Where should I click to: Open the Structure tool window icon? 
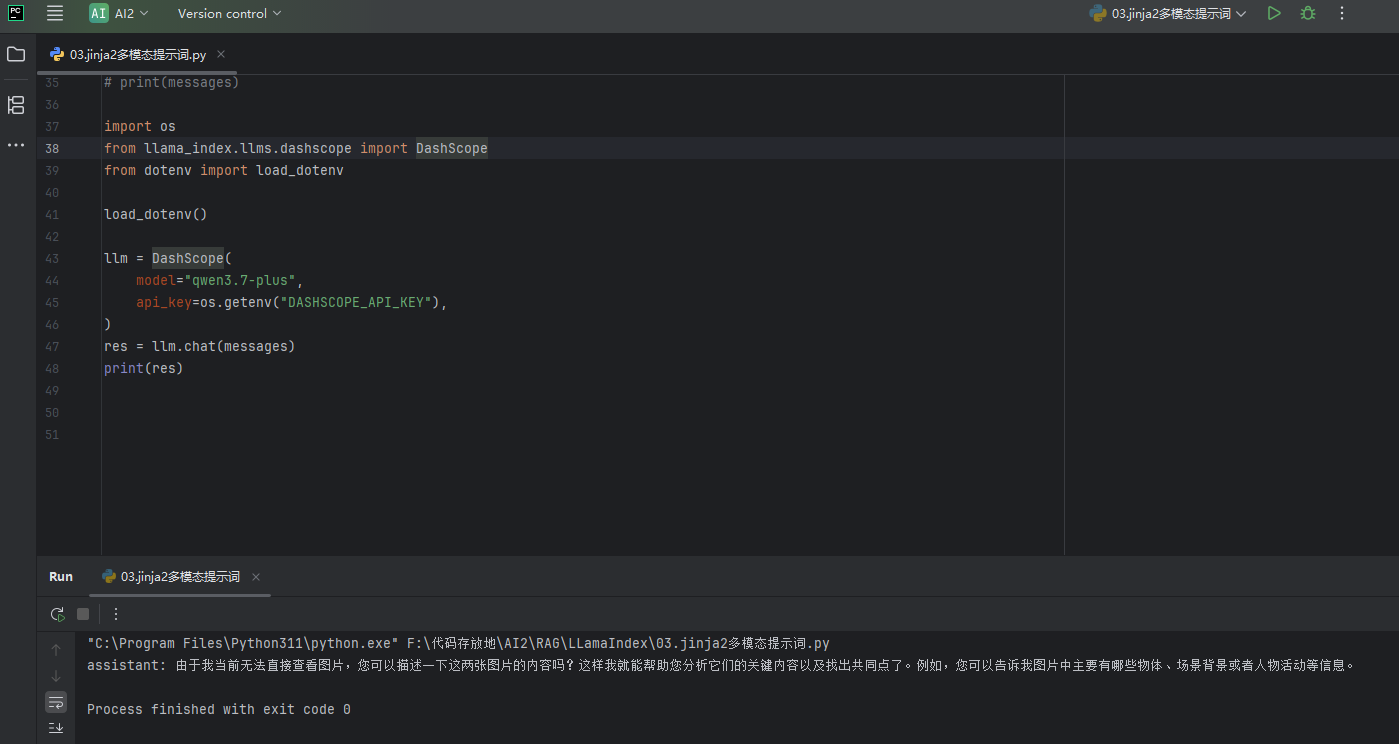(16, 104)
